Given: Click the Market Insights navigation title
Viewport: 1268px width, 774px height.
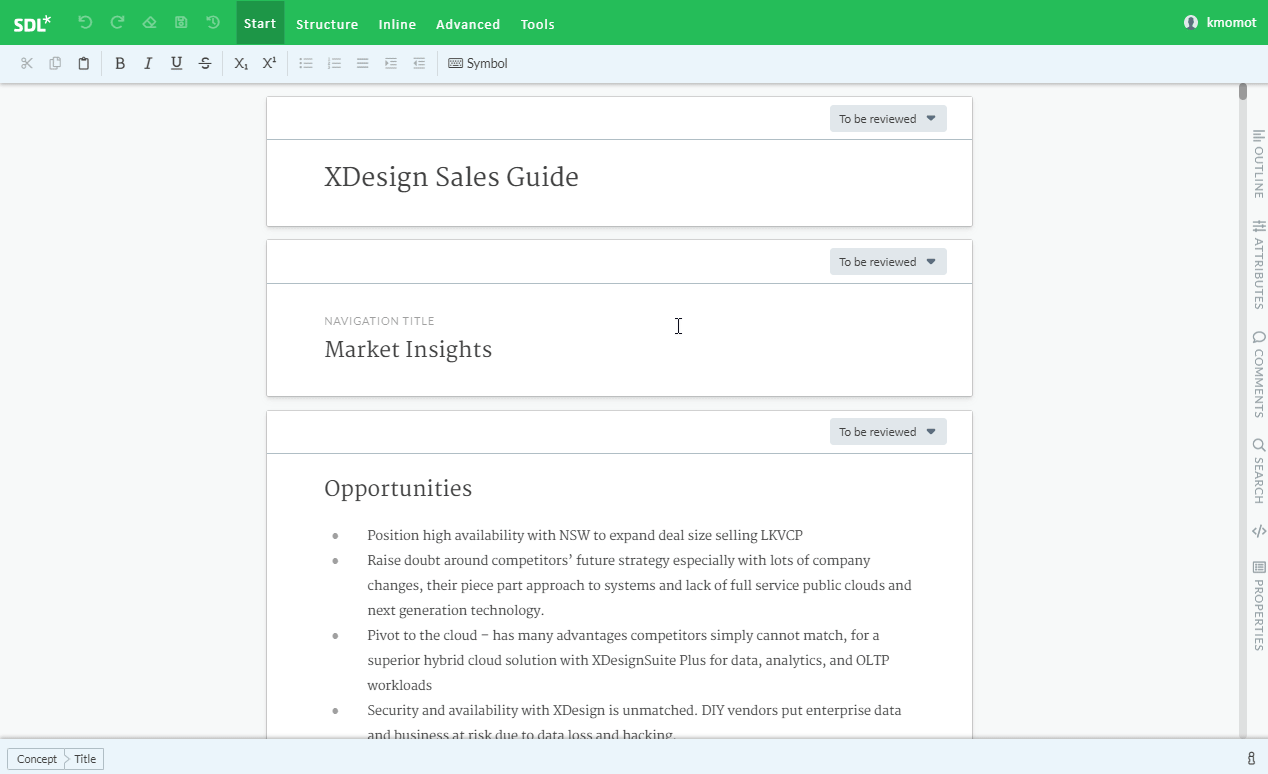Looking at the screenshot, I should [408, 349].
